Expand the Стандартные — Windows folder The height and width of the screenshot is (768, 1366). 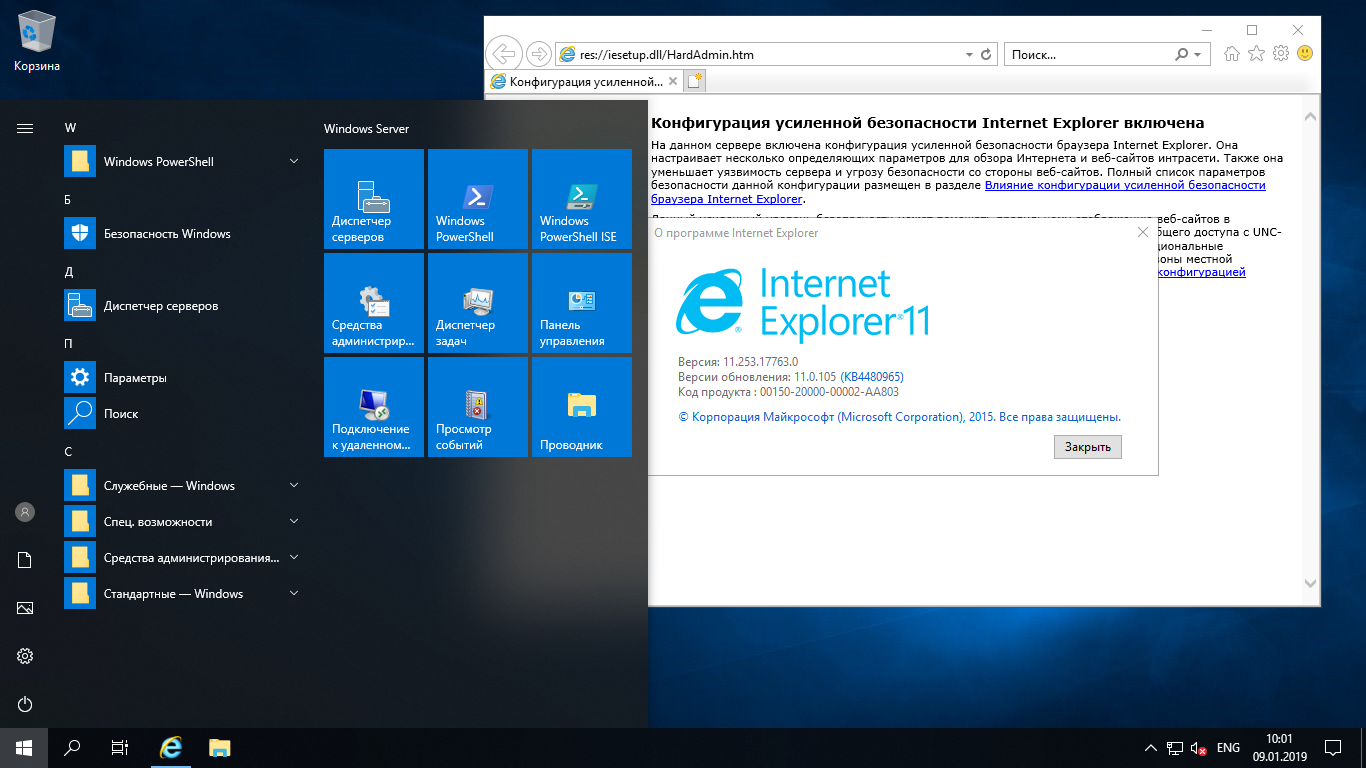(294, 594)
